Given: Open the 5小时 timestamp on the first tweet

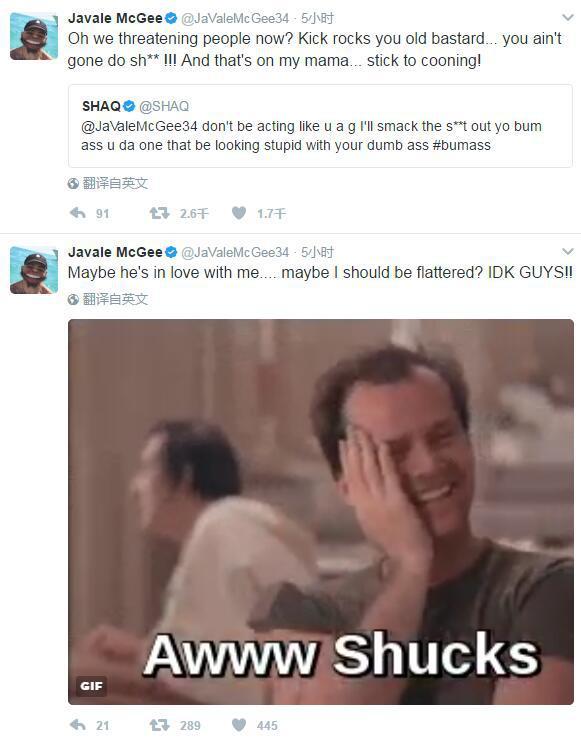Looking at the screenshot, I should click(317, 18).
